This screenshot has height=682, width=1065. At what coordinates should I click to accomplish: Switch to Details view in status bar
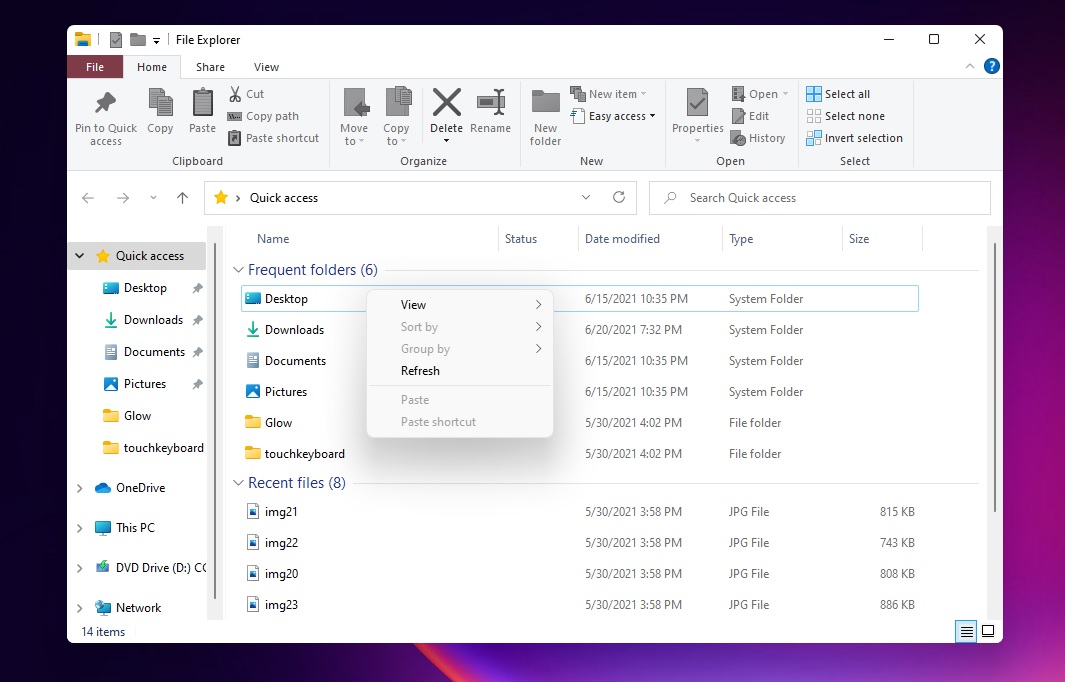[966, 631]
